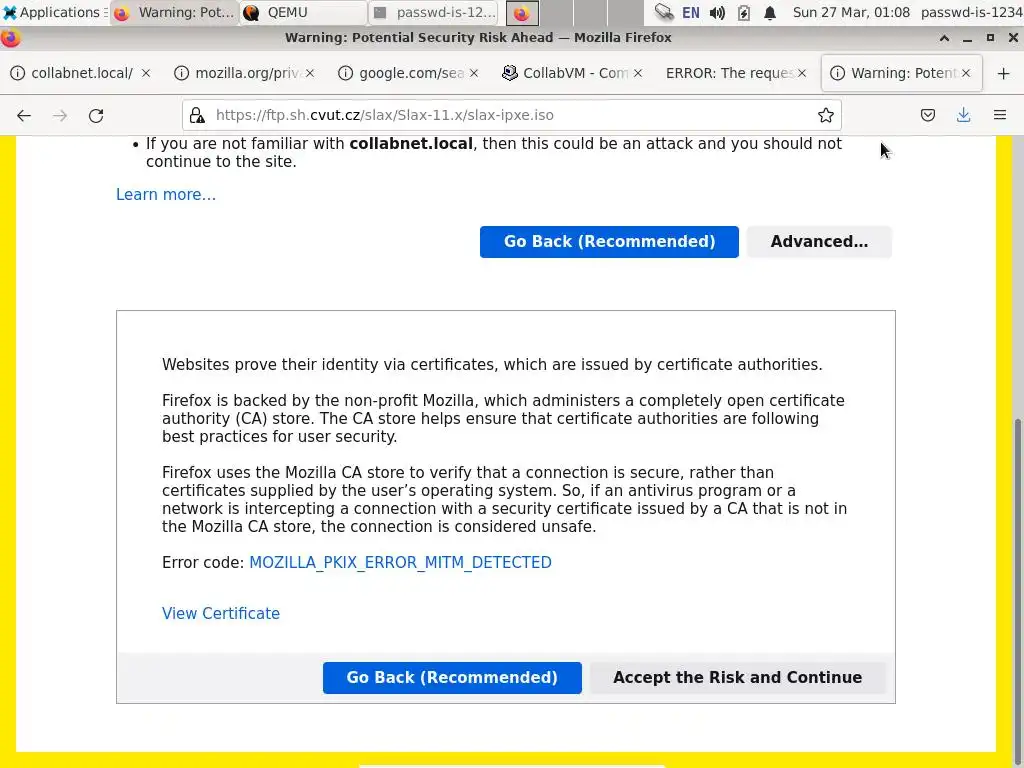
Task: Open the Applications menu in the panel
Action: tap(54, 12)
